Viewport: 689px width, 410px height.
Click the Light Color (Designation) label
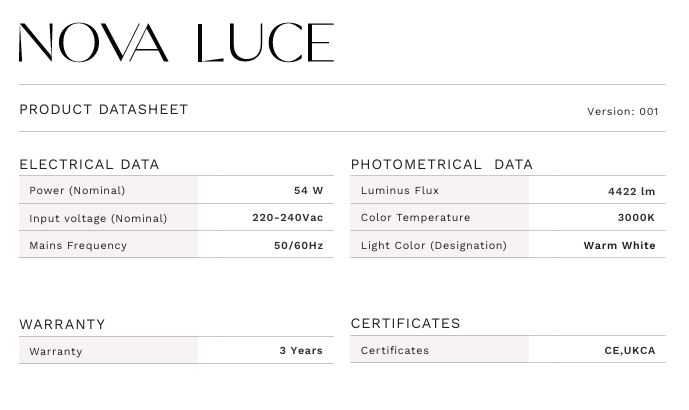pyautogui.click(x=433, y=245)
